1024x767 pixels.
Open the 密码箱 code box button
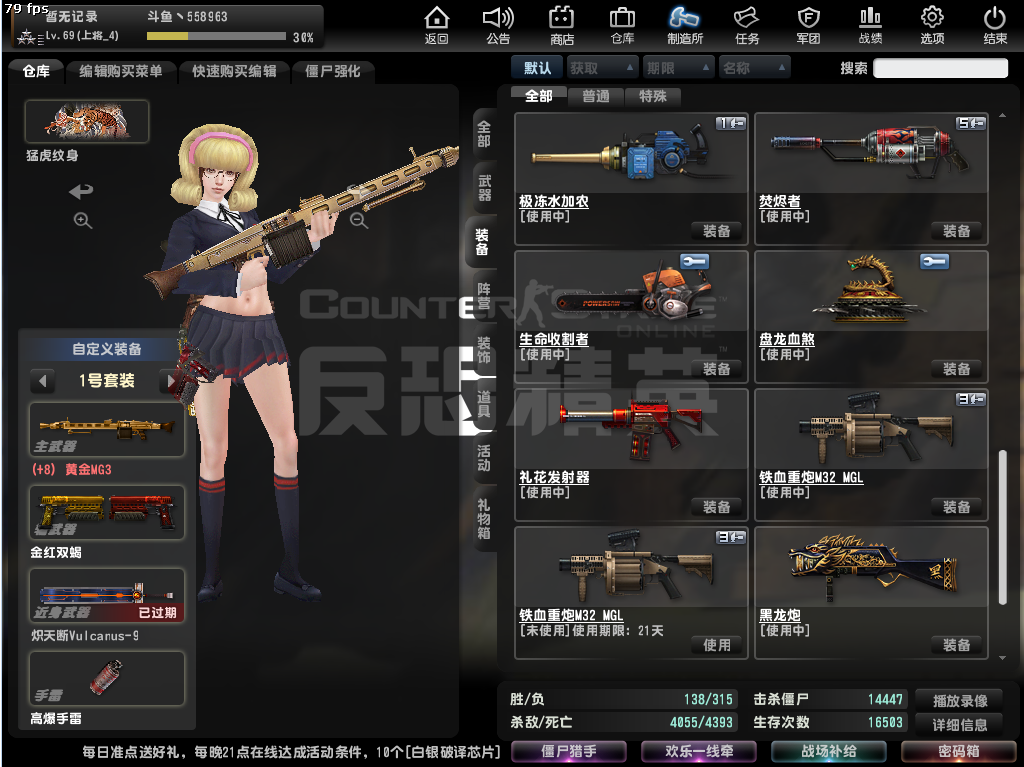(x=959, y=751)
